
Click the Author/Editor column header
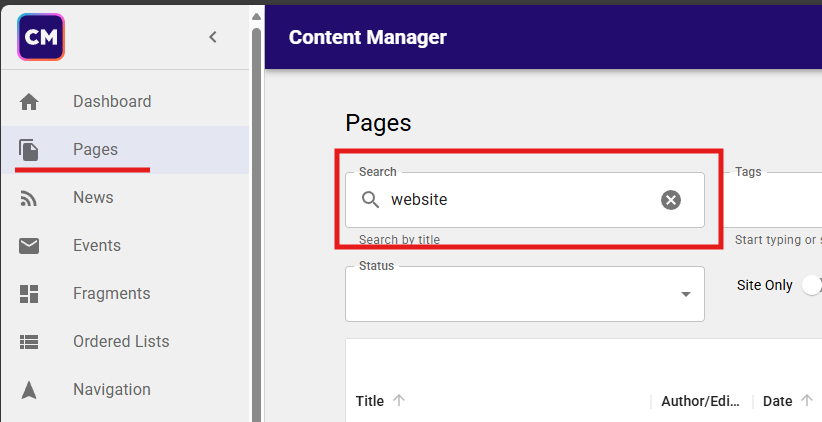700,401
